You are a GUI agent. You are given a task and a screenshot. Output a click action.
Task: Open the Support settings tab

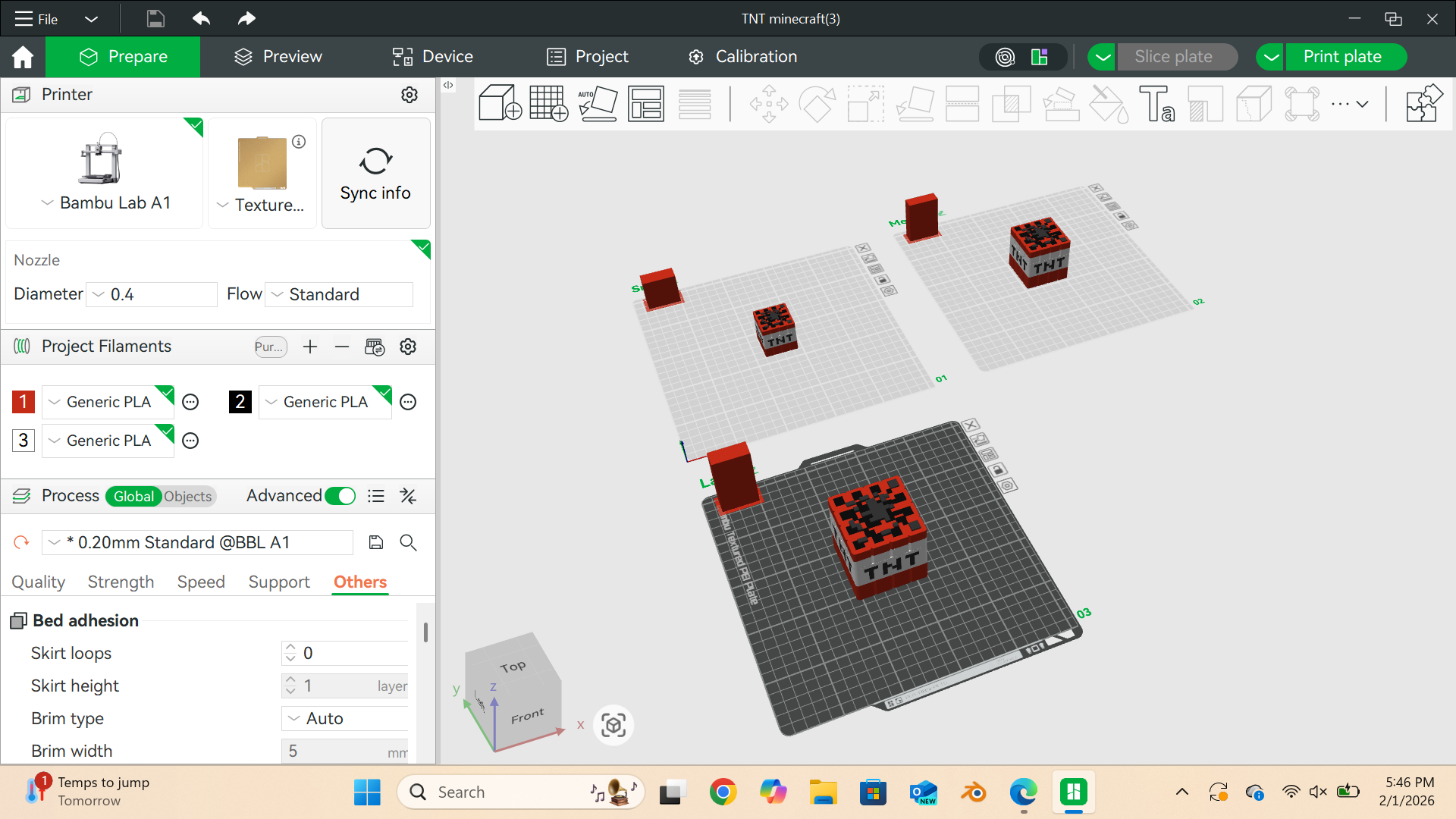279,582
